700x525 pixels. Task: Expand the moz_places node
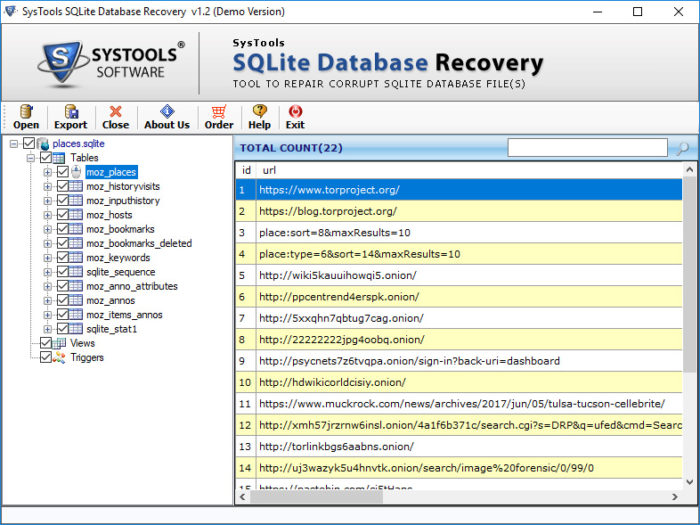pyautogui.click(x=47, y=172)
